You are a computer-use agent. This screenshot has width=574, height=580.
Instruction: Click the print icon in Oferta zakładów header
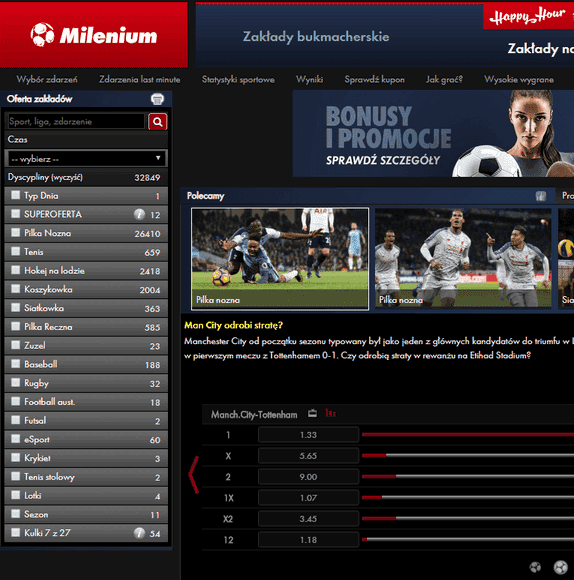pos(157,99)
